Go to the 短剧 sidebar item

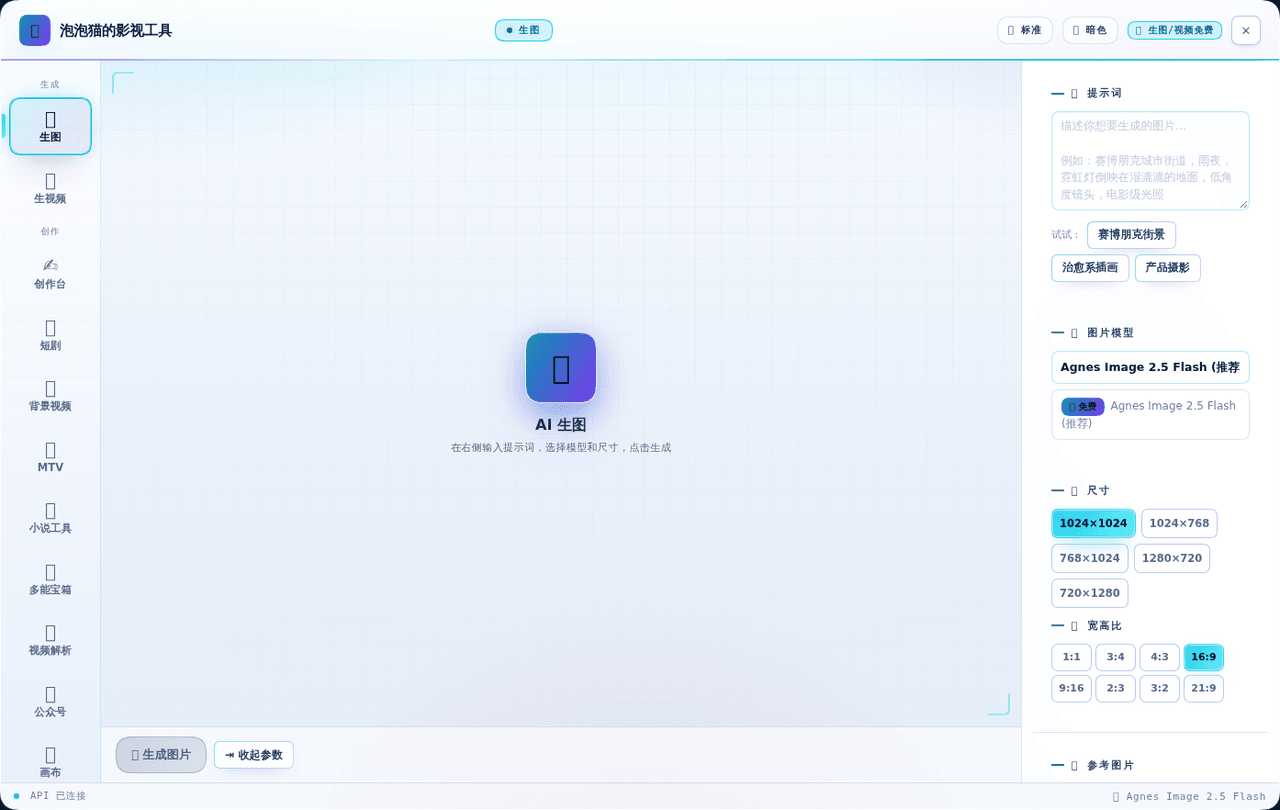click(50, 334)
